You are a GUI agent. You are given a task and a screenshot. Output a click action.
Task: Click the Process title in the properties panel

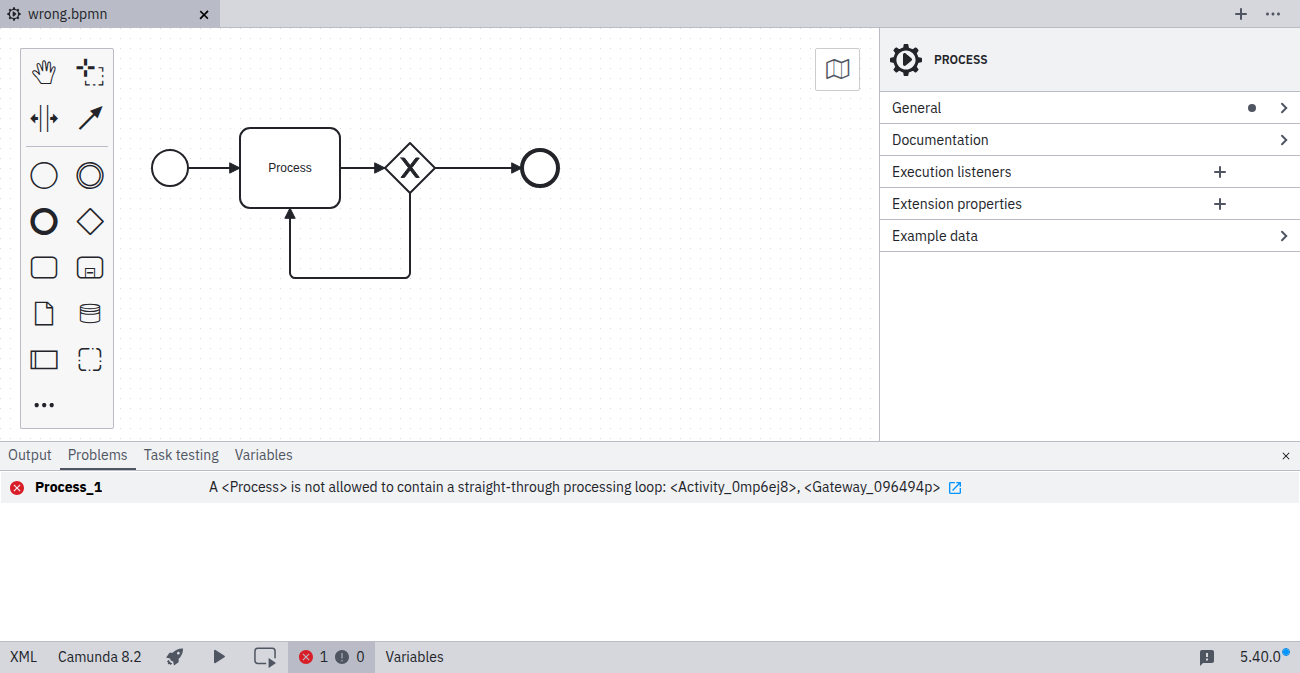click(x=961, y=60)
